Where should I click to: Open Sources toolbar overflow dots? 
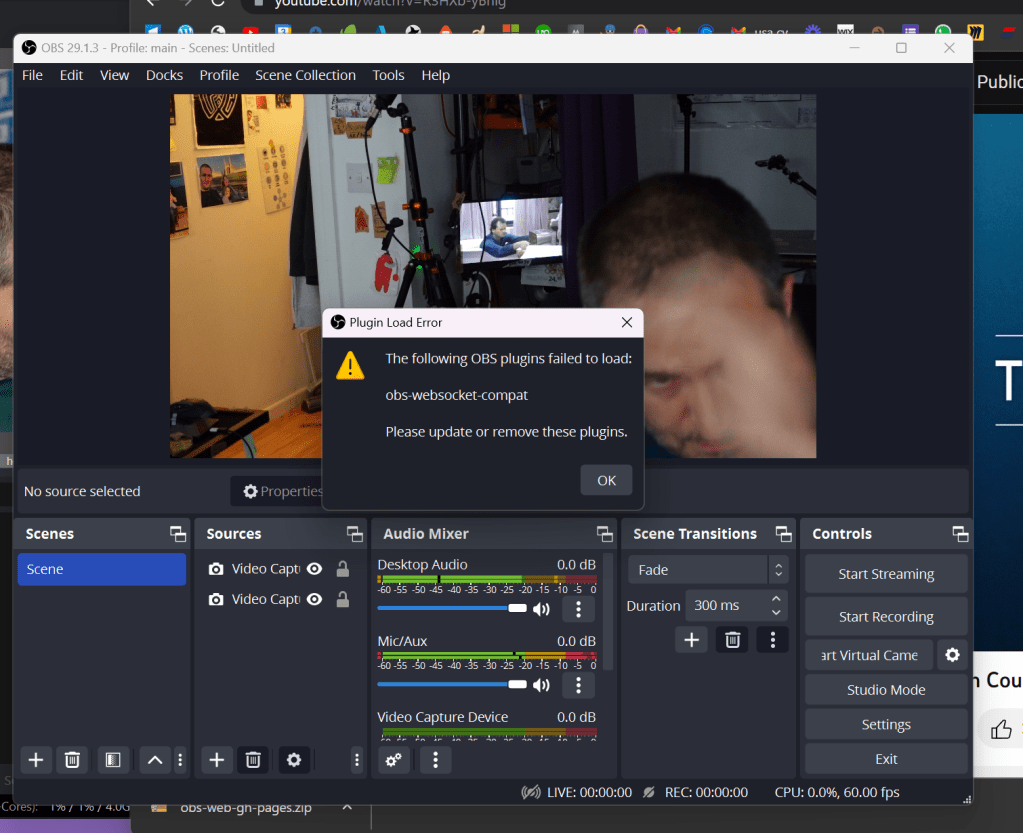click(356, 760)
